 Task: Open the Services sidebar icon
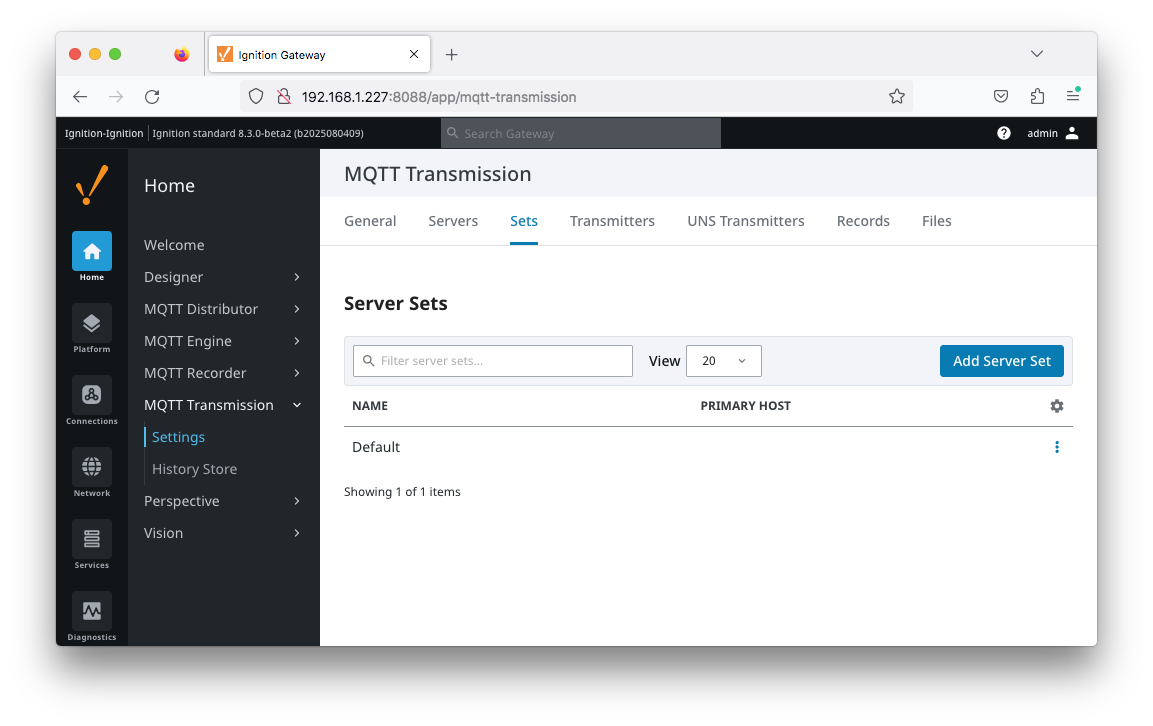[92, 539]
